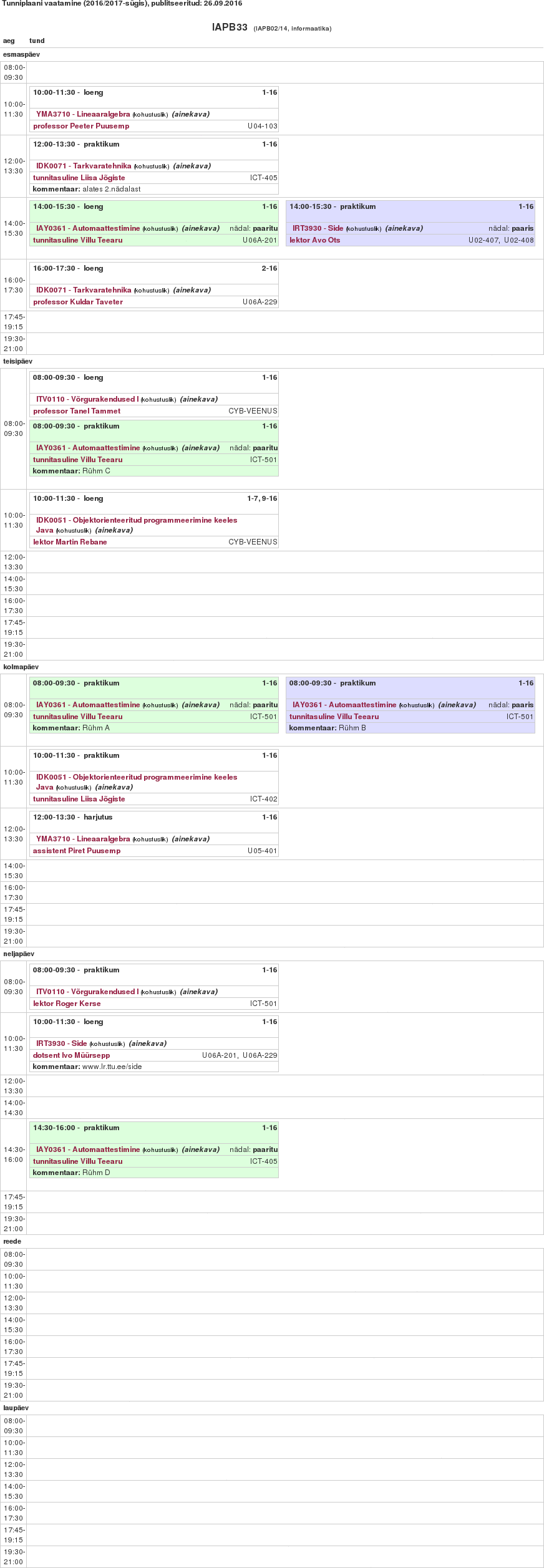Click lektor Avo Ots
The height and width of the screenshot is (1568, 544).
[314, 240]
